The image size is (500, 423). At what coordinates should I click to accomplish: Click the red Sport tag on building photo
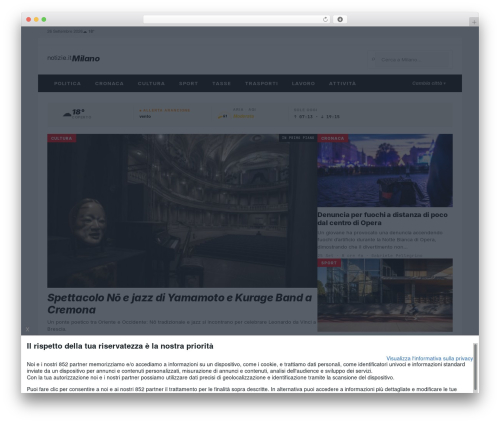click(x=329, y=263)
